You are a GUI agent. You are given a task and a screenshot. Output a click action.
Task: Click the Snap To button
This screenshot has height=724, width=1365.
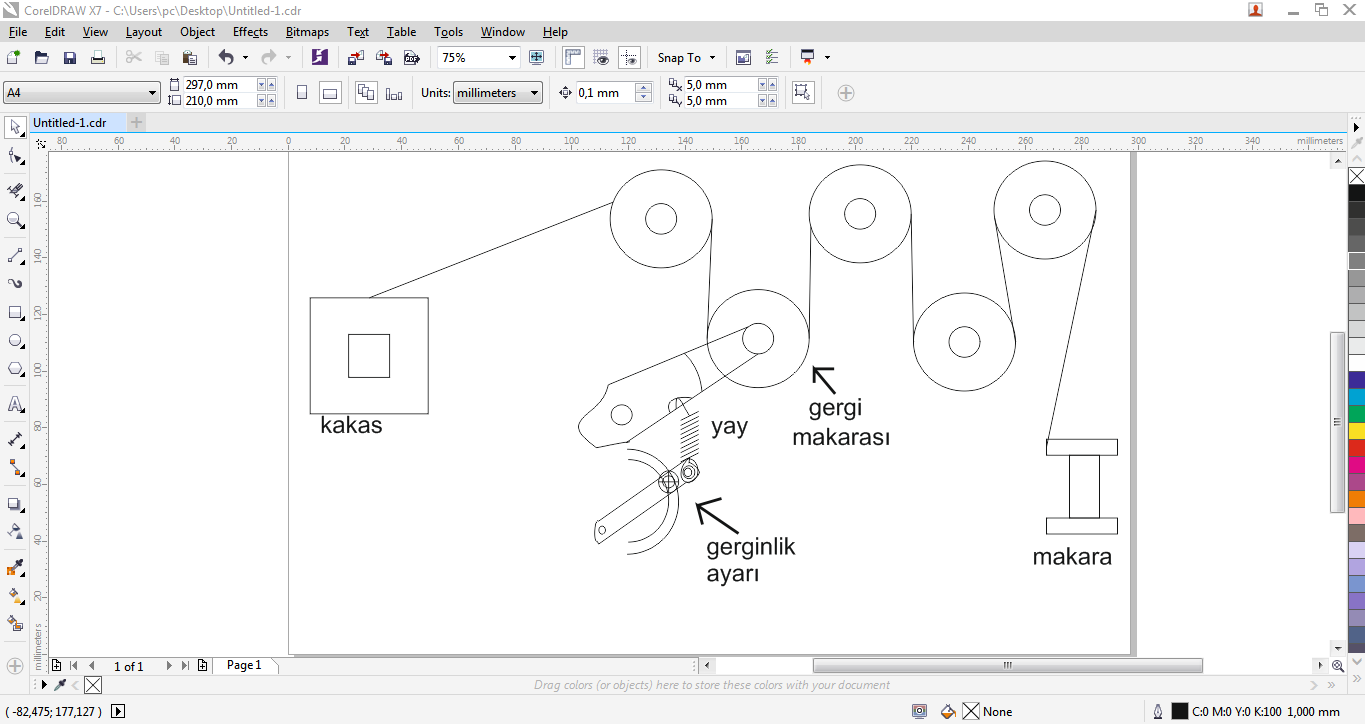coord(686,58)
